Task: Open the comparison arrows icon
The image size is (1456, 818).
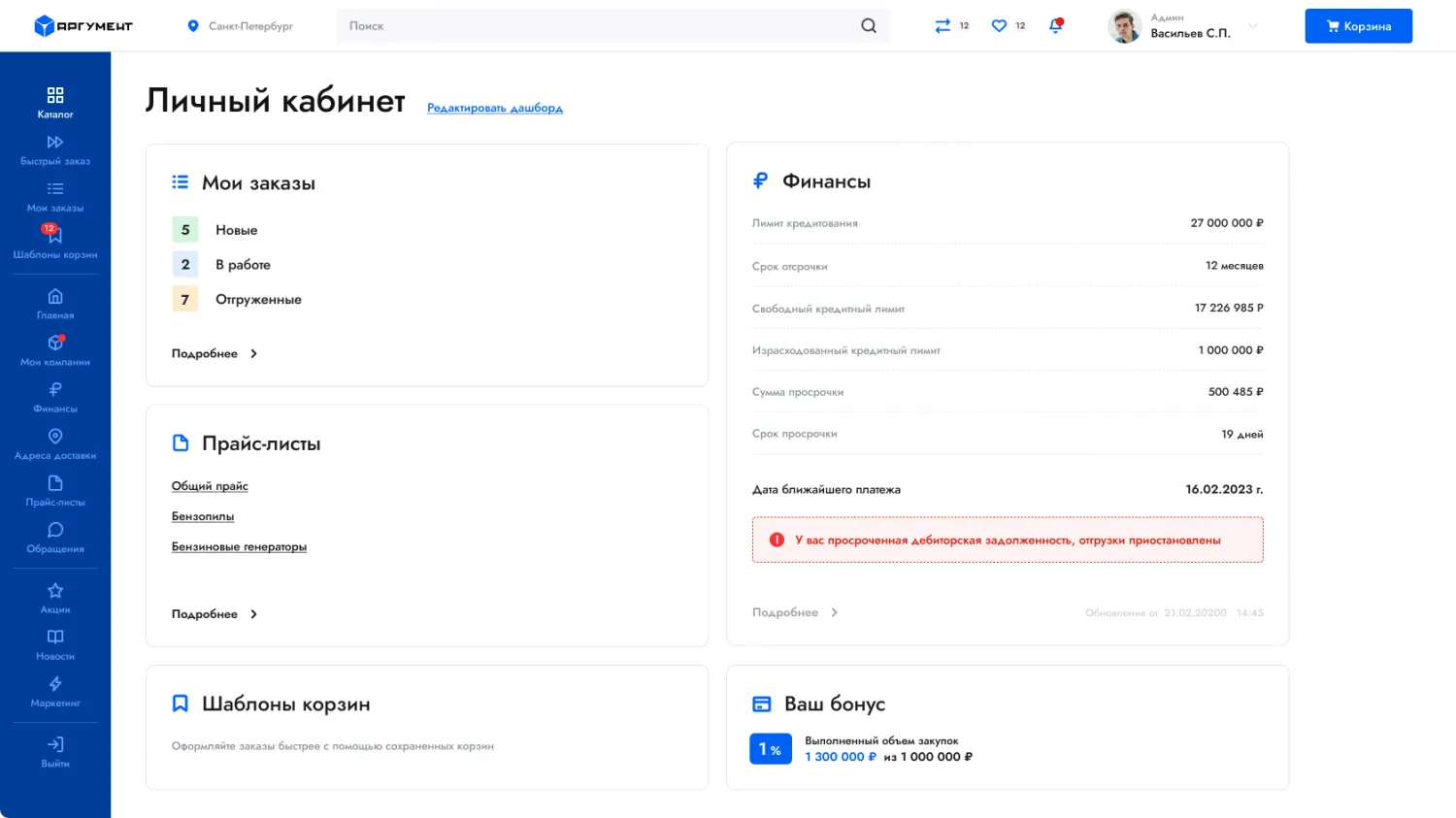Action: tap(943, 26)
